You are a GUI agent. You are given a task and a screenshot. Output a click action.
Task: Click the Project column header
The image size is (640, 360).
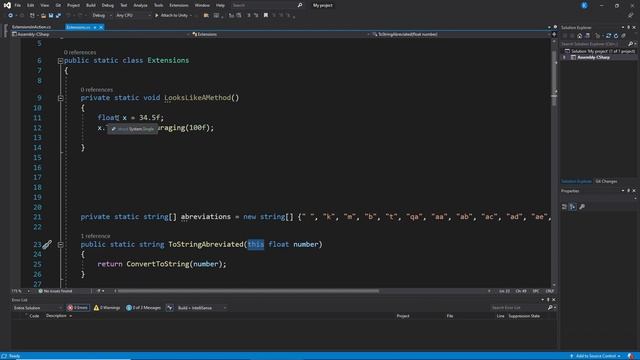(403, 316)
